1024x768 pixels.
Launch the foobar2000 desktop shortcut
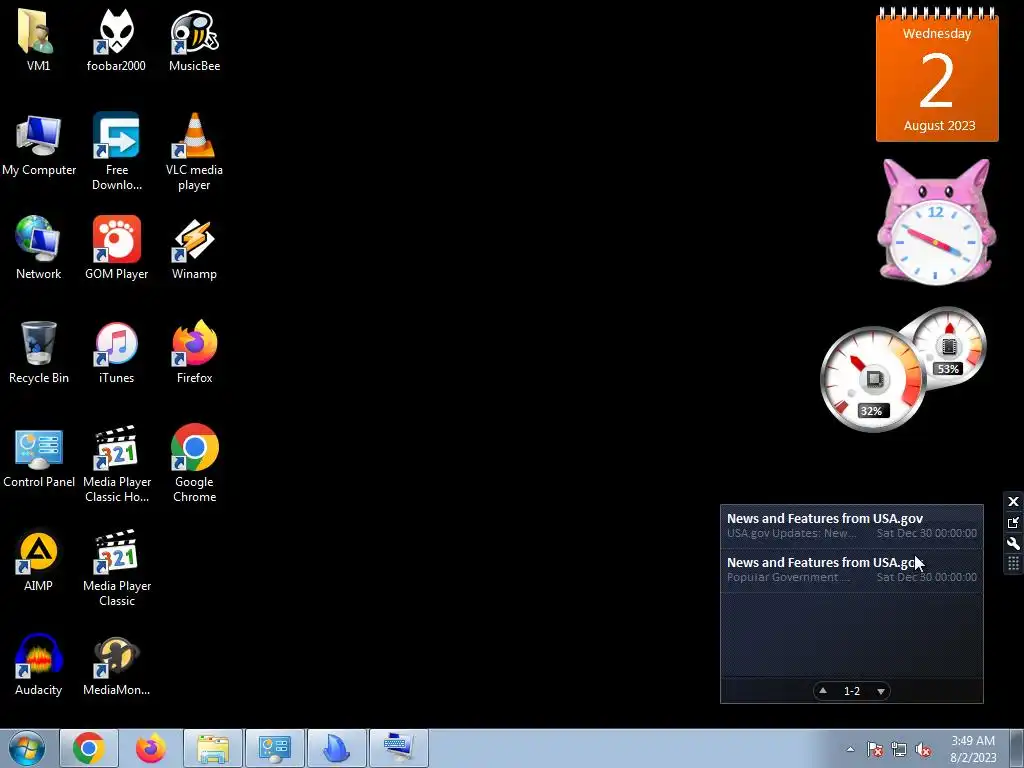tap(116, 40)
